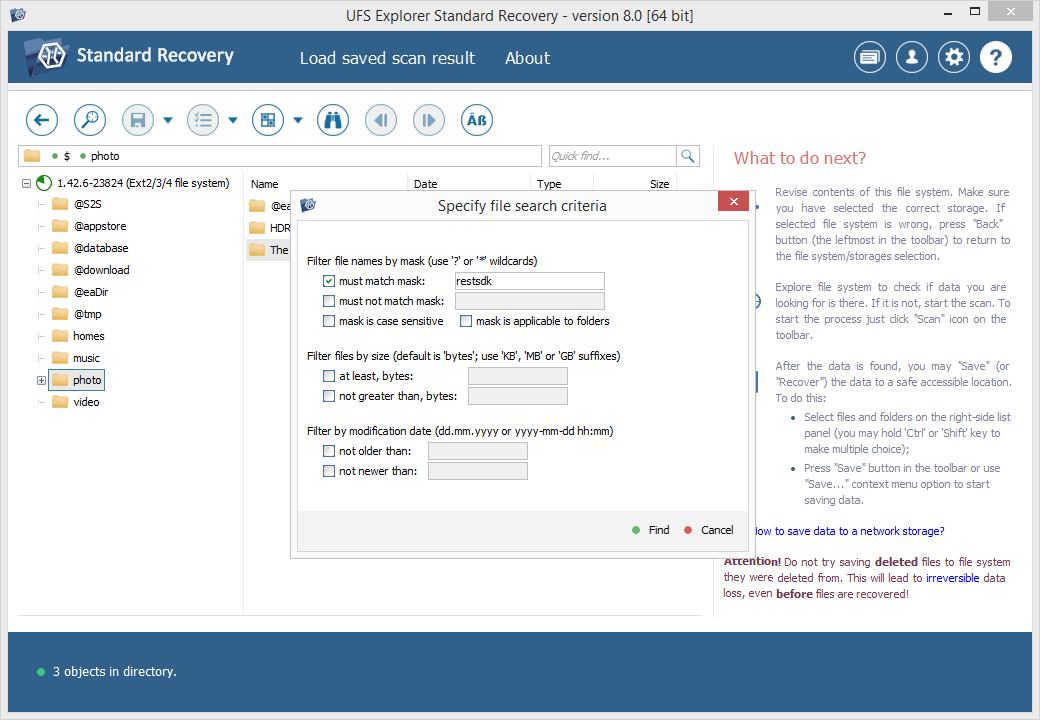Click the must not match mask field
The width and height of the screenshot is (1040, 720).
coord(529,301)
